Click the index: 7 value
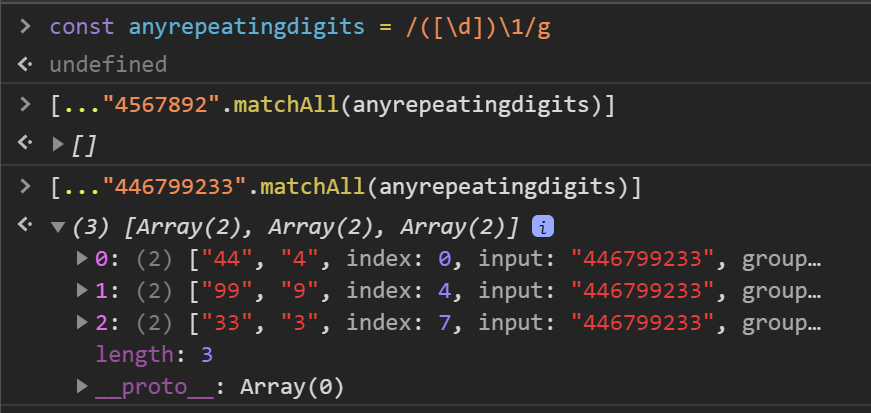The height and width of the screenshot is (413, 871). point(444,322)
